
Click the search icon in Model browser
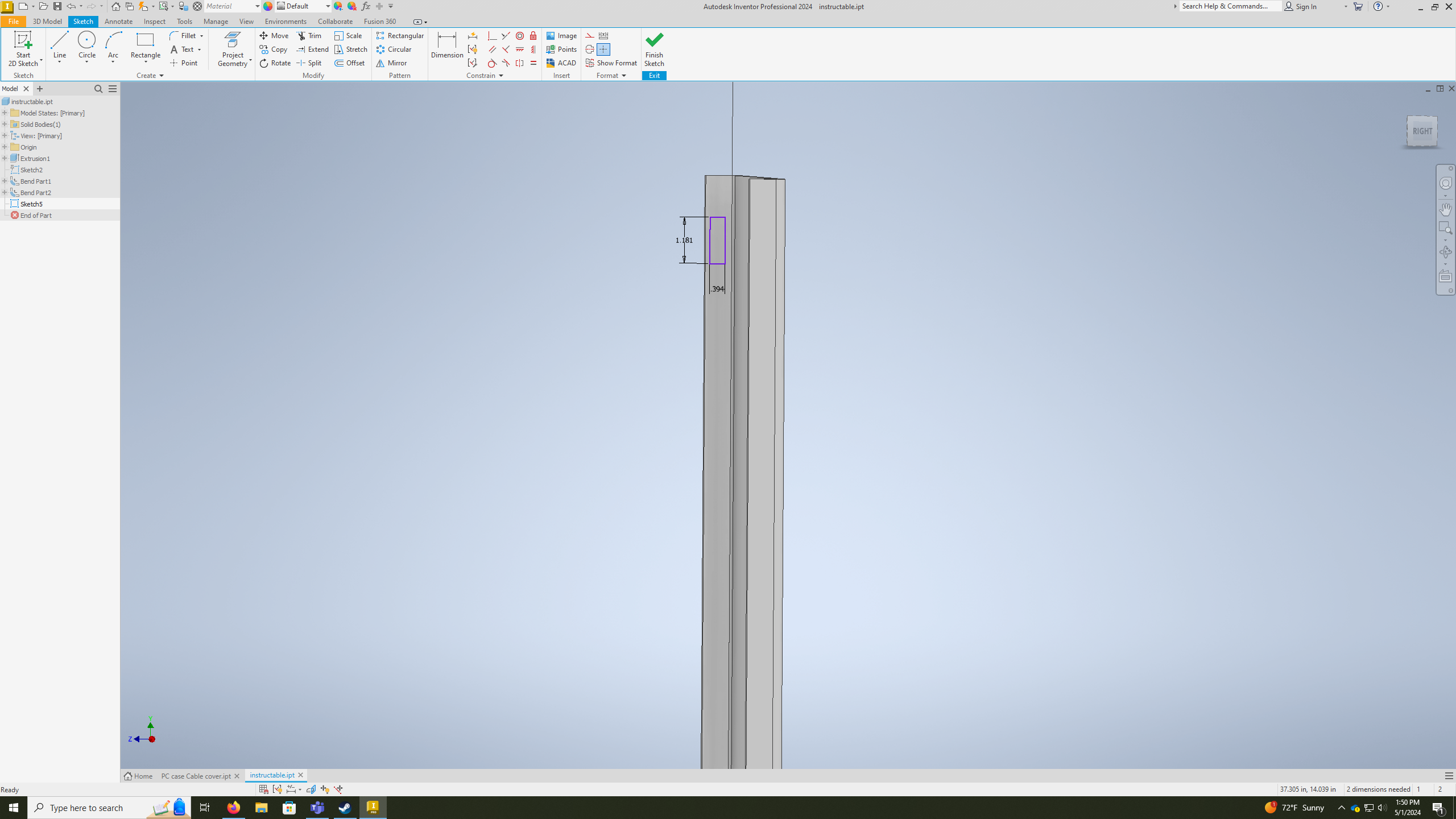(98, 89)
